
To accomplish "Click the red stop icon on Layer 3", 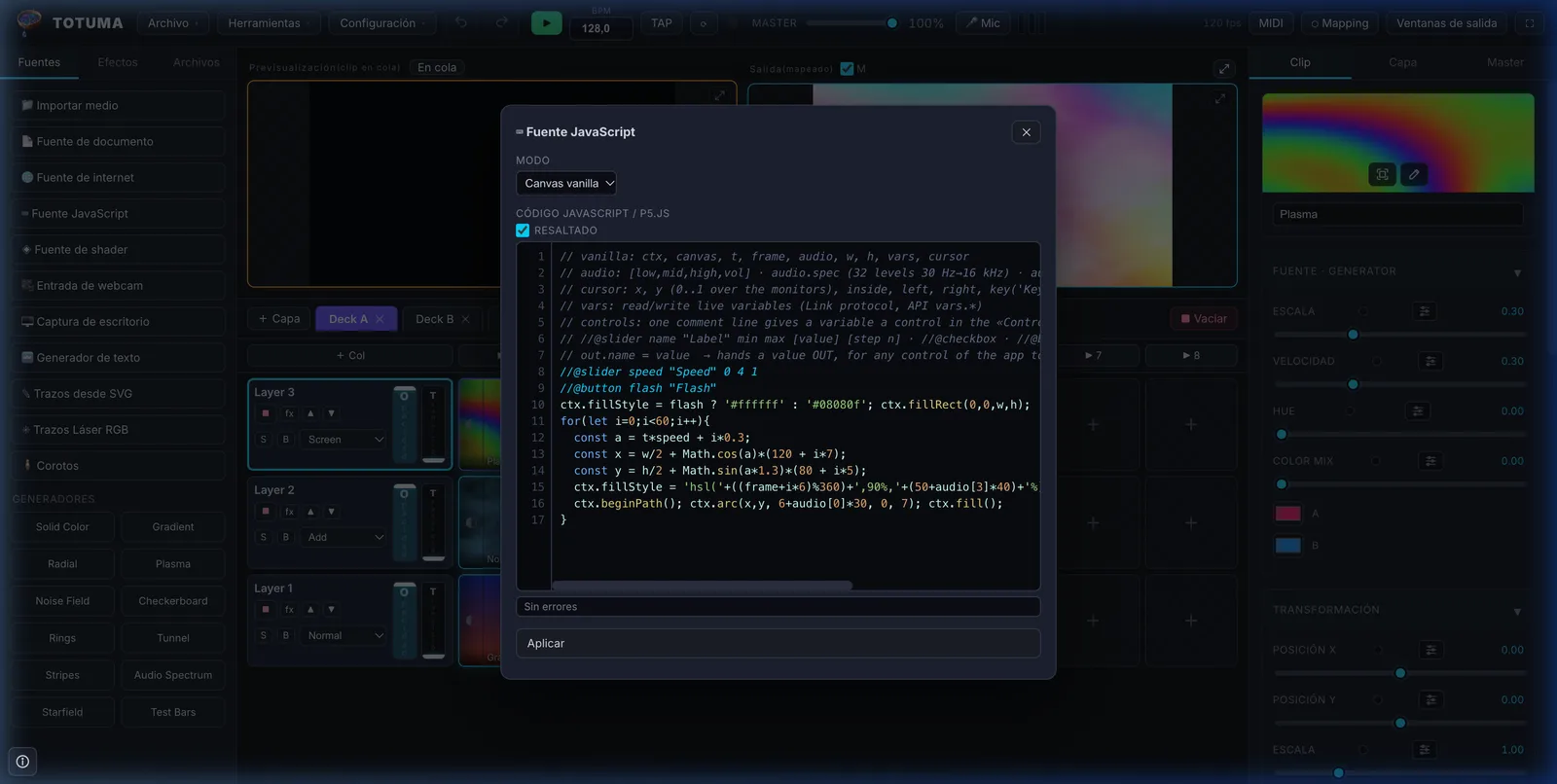I will 265,413.
